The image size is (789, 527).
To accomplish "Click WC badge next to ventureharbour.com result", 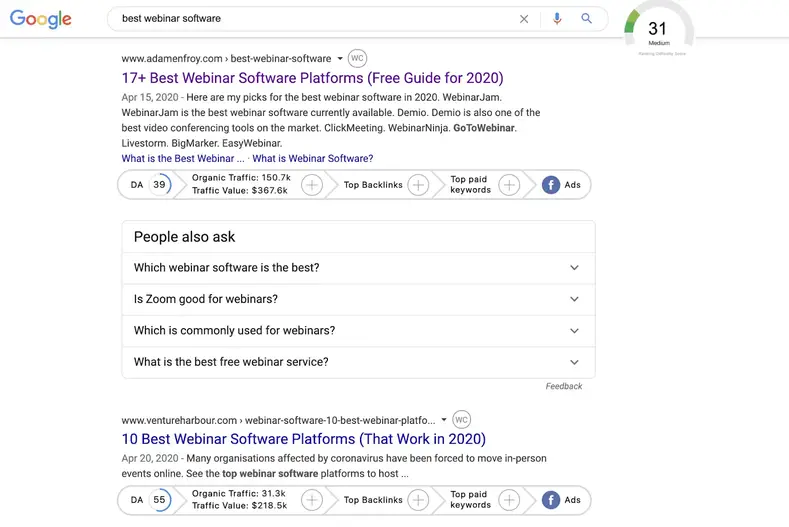I will pos(461,419).
